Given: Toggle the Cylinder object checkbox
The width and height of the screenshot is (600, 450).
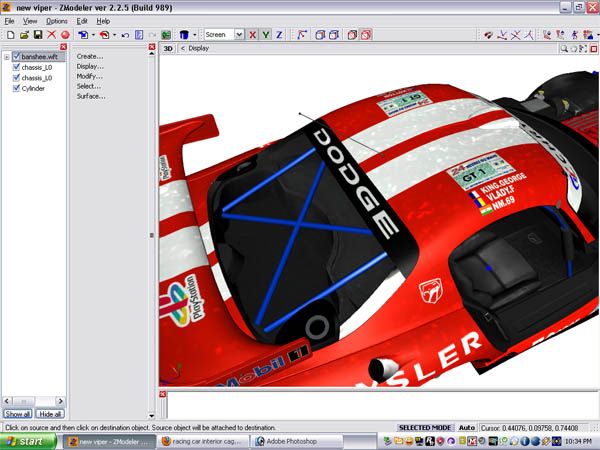Looking at the screenshot, I should [17, 88].
